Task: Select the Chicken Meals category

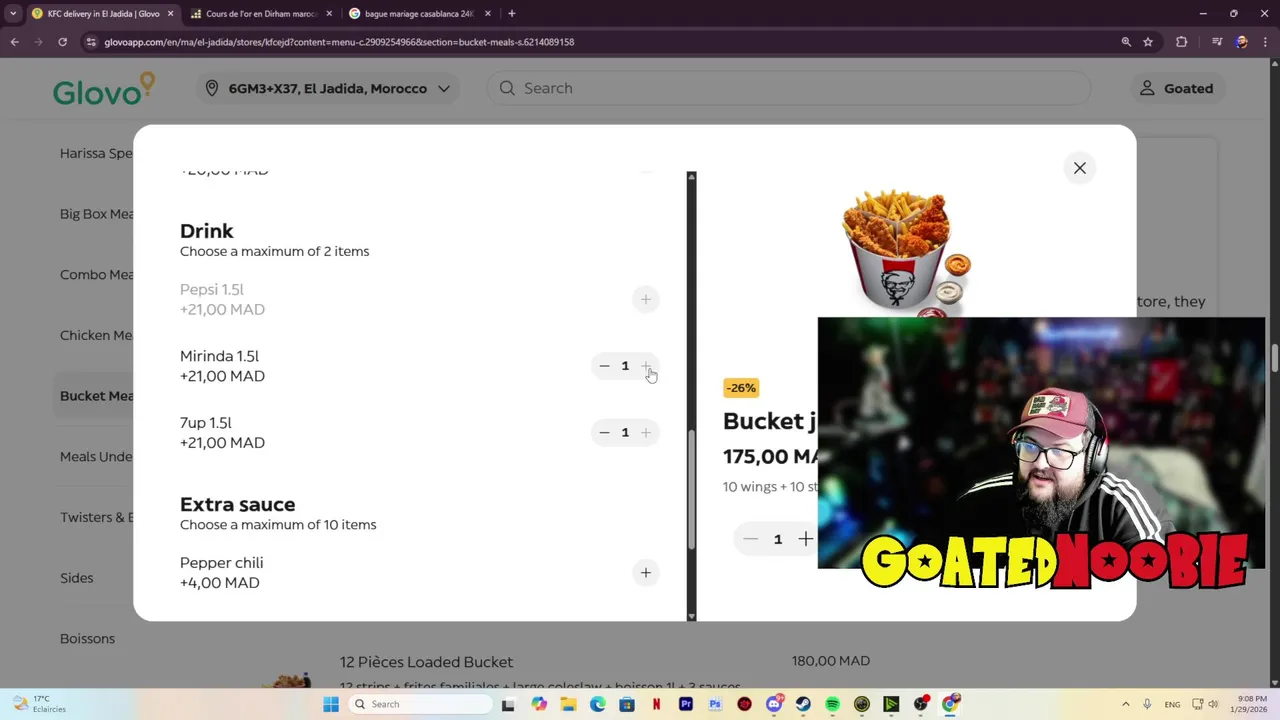Action: (96, 335)
